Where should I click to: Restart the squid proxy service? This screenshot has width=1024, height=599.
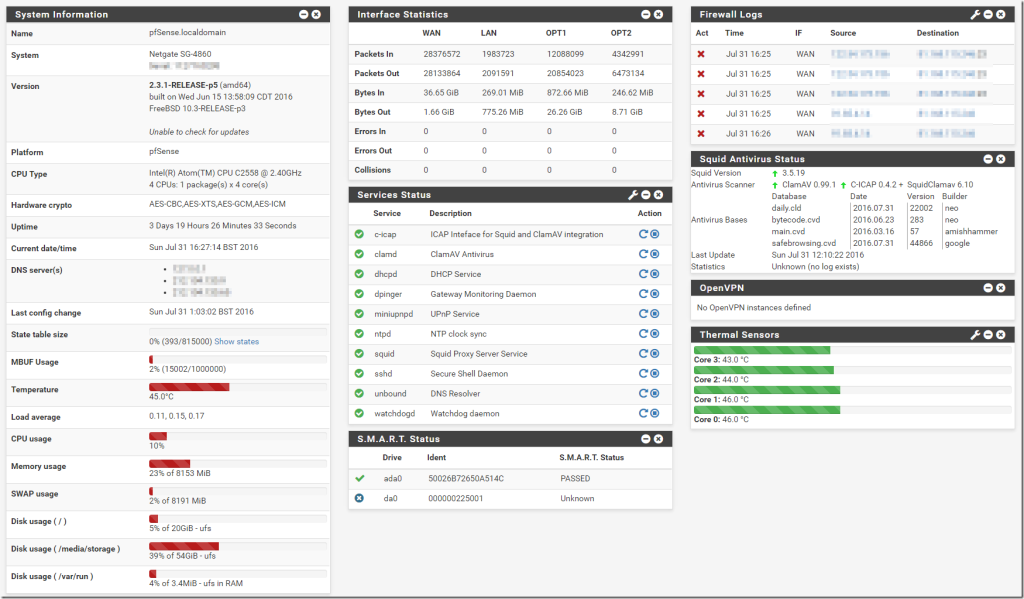point(643,353)
